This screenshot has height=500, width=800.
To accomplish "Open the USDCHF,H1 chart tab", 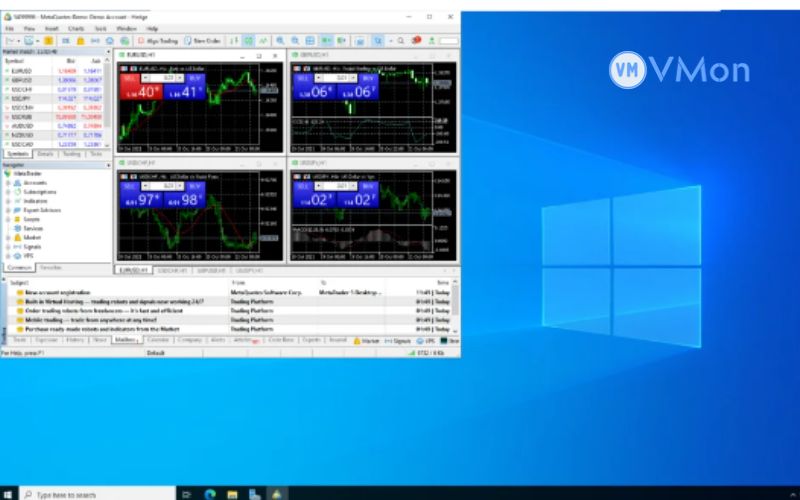I will tap(172, 270).
